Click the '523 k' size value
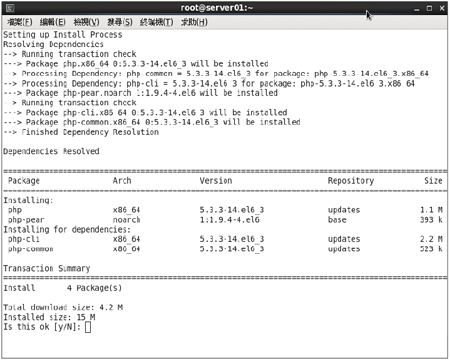 click(431, 249)
